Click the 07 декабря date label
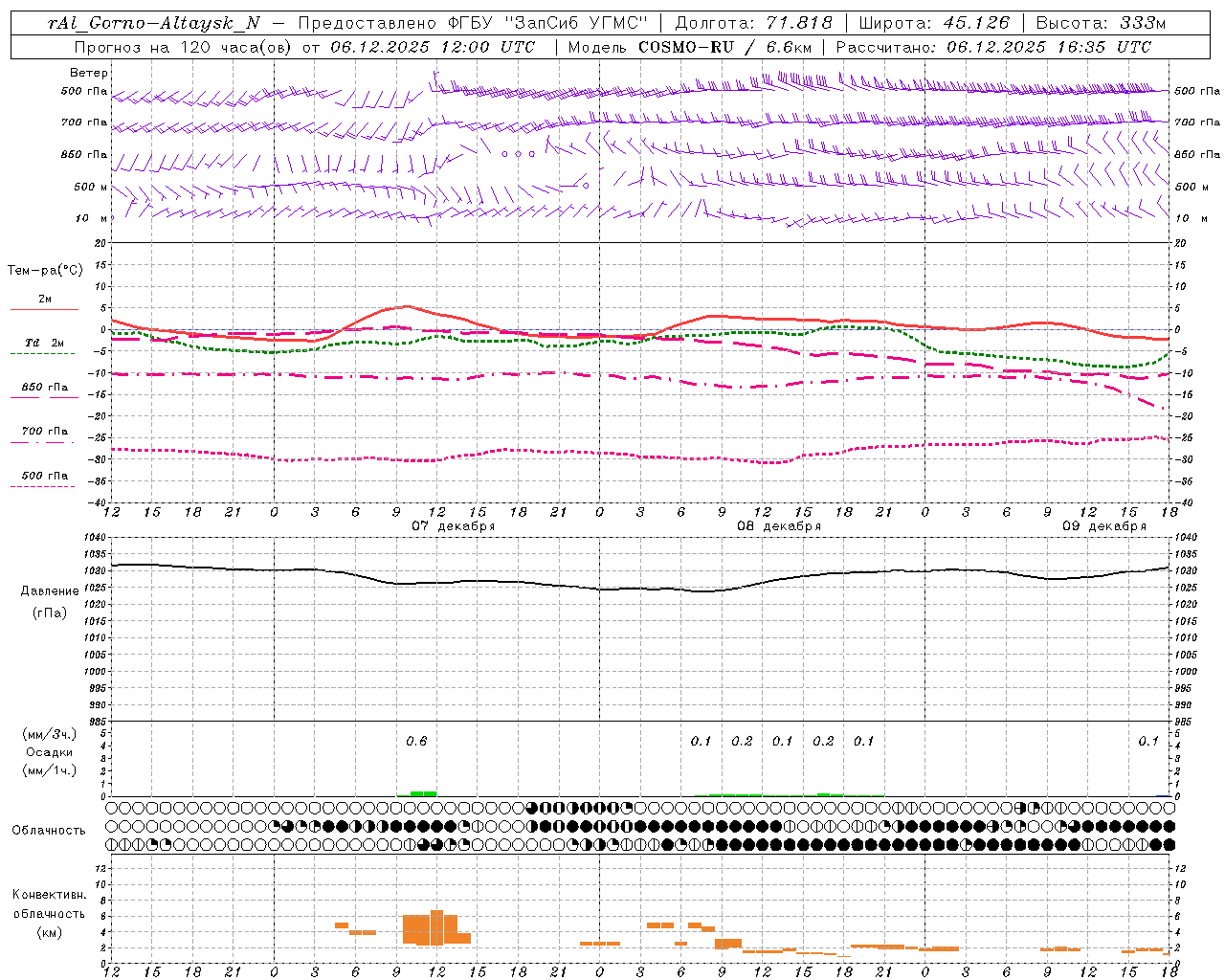 point(454,526)
